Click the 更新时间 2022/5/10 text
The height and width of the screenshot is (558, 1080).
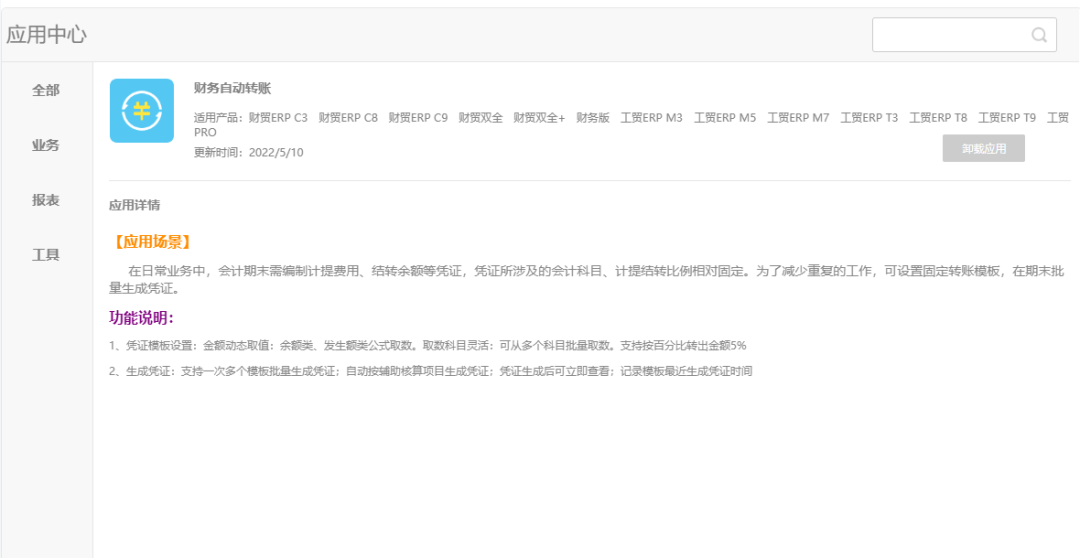(248, 152)
